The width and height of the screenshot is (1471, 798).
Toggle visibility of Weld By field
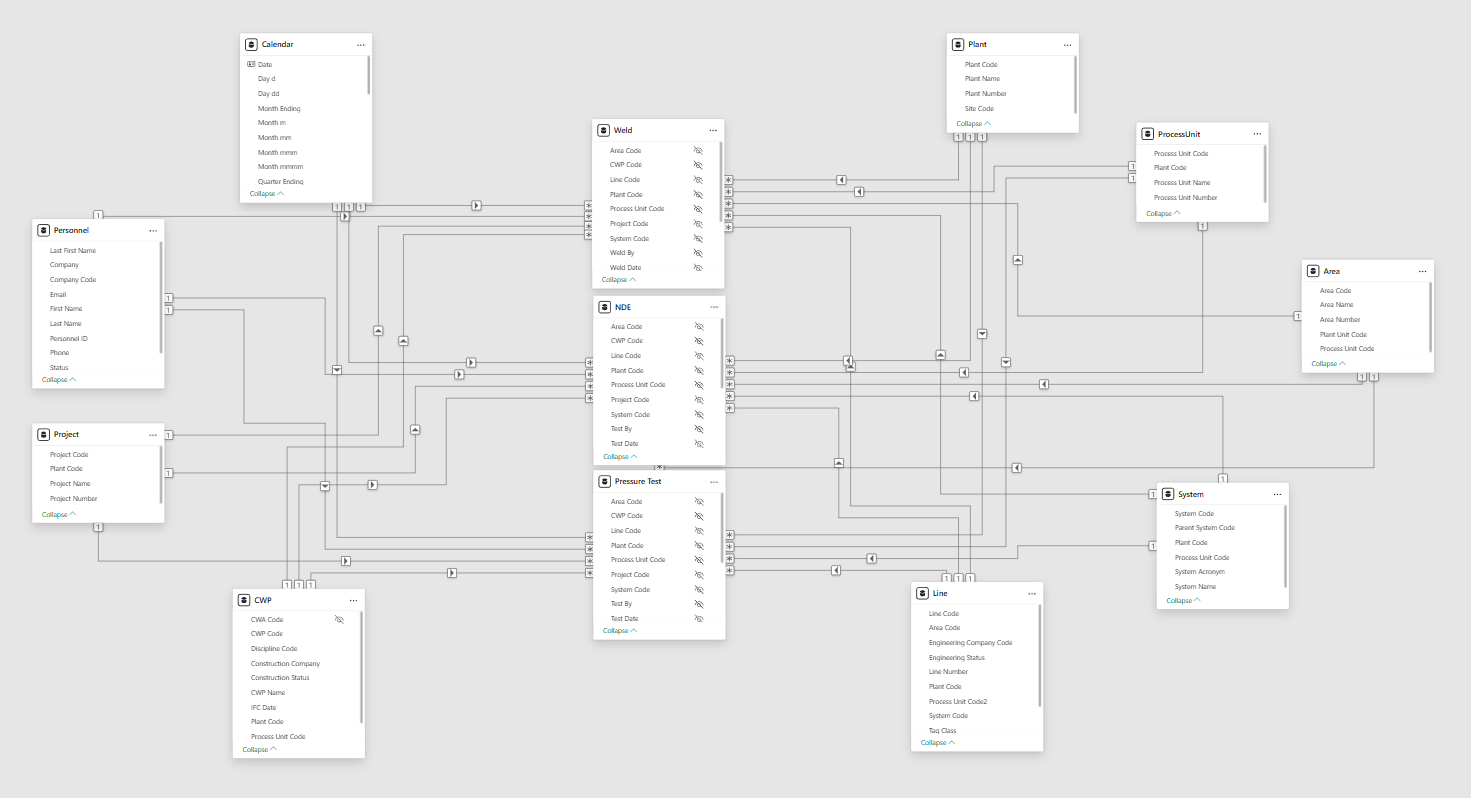pyautogui.click(x=698, y=253)
